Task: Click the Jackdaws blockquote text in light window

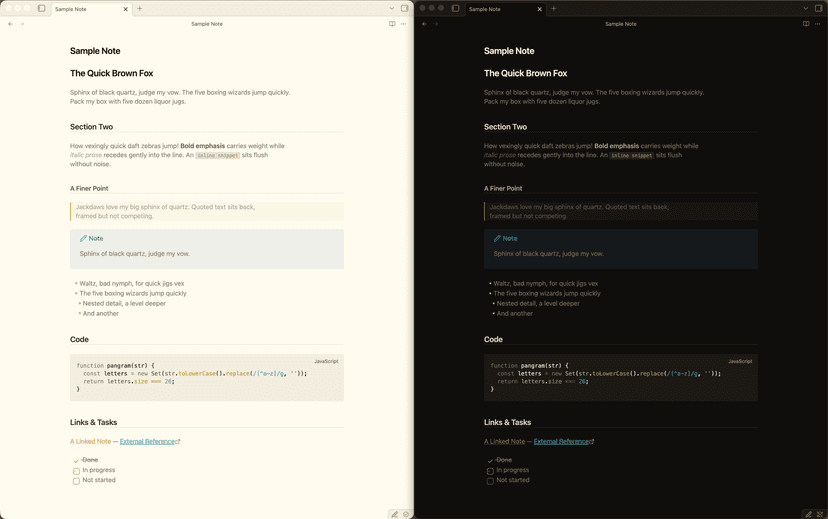Action: click(x=165, y=211)
